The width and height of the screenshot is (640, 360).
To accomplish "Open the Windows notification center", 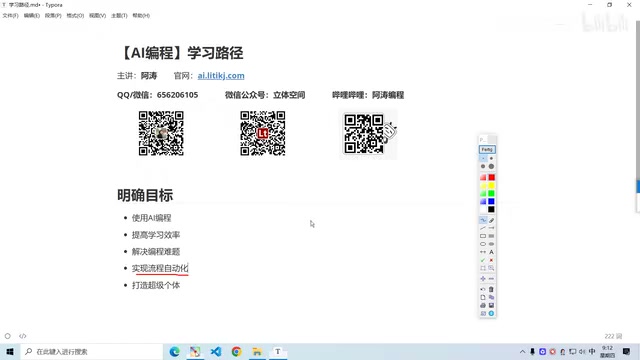I will point(627,351).
